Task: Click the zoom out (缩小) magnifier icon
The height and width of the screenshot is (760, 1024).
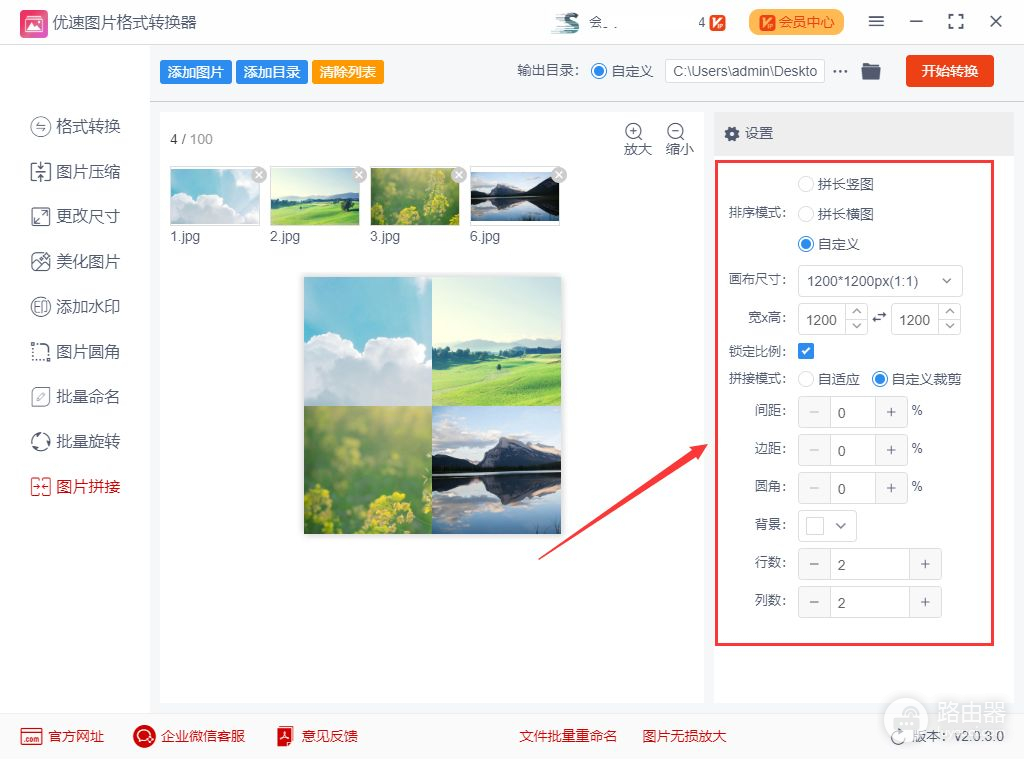Action: 677,132
